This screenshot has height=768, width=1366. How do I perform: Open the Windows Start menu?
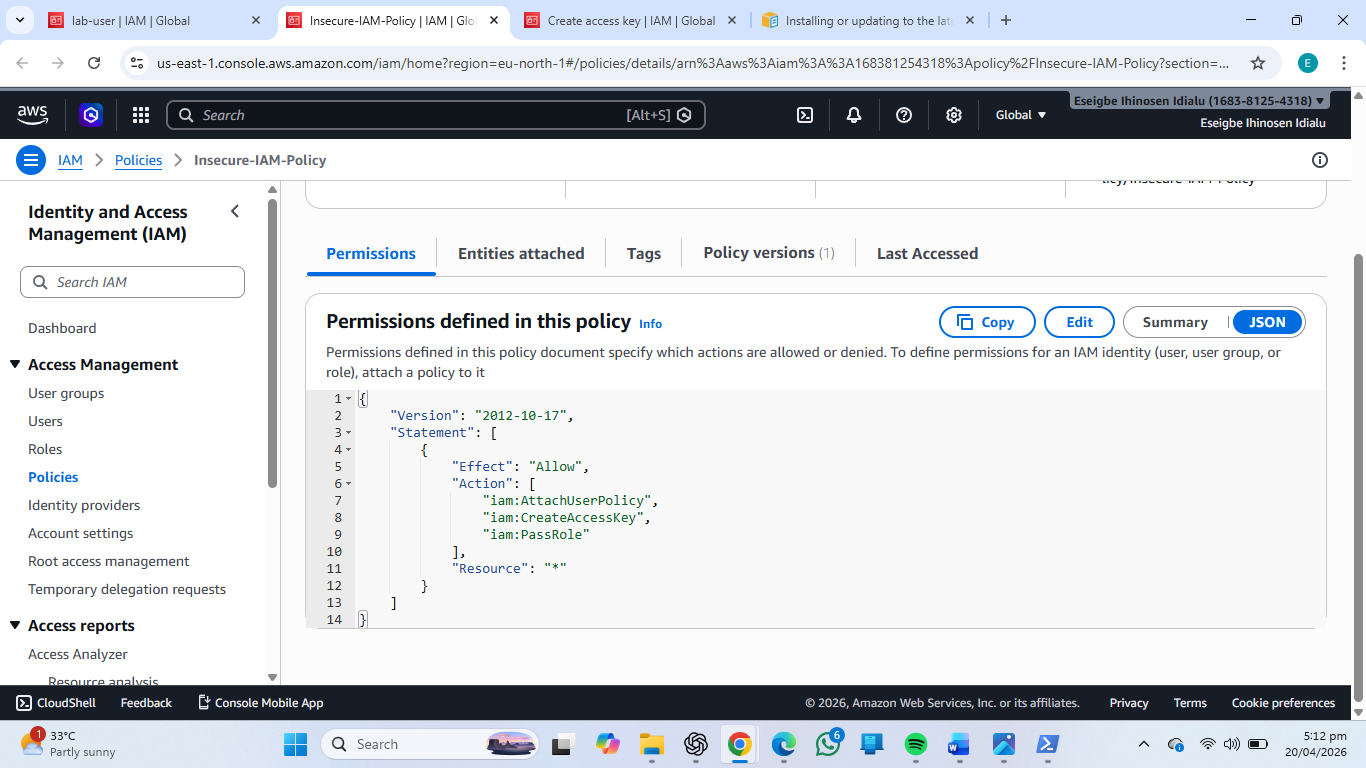[296, 744]
